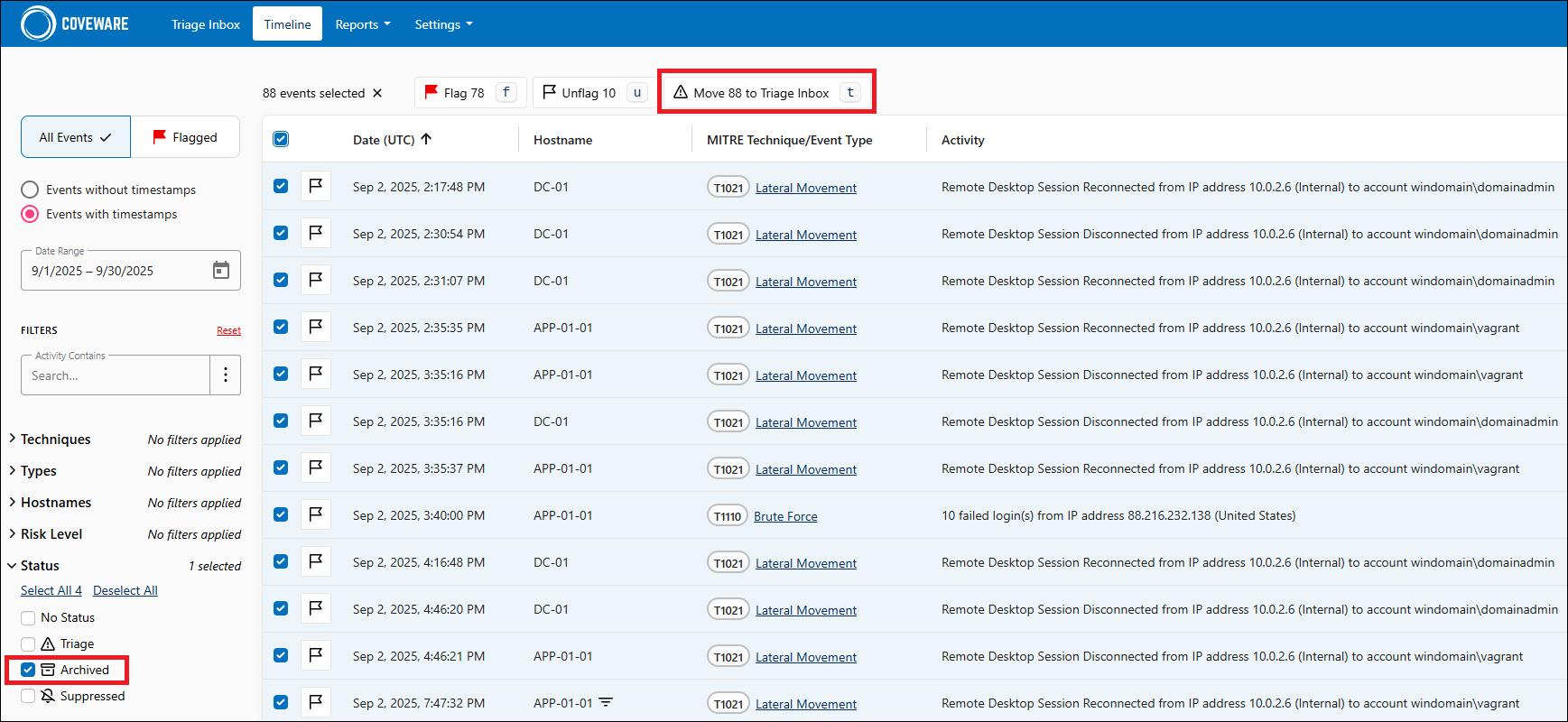Flag the 7:47:32 PM event row
Image resolution: width=1568 pixels, height=722 pixels.
316,702
